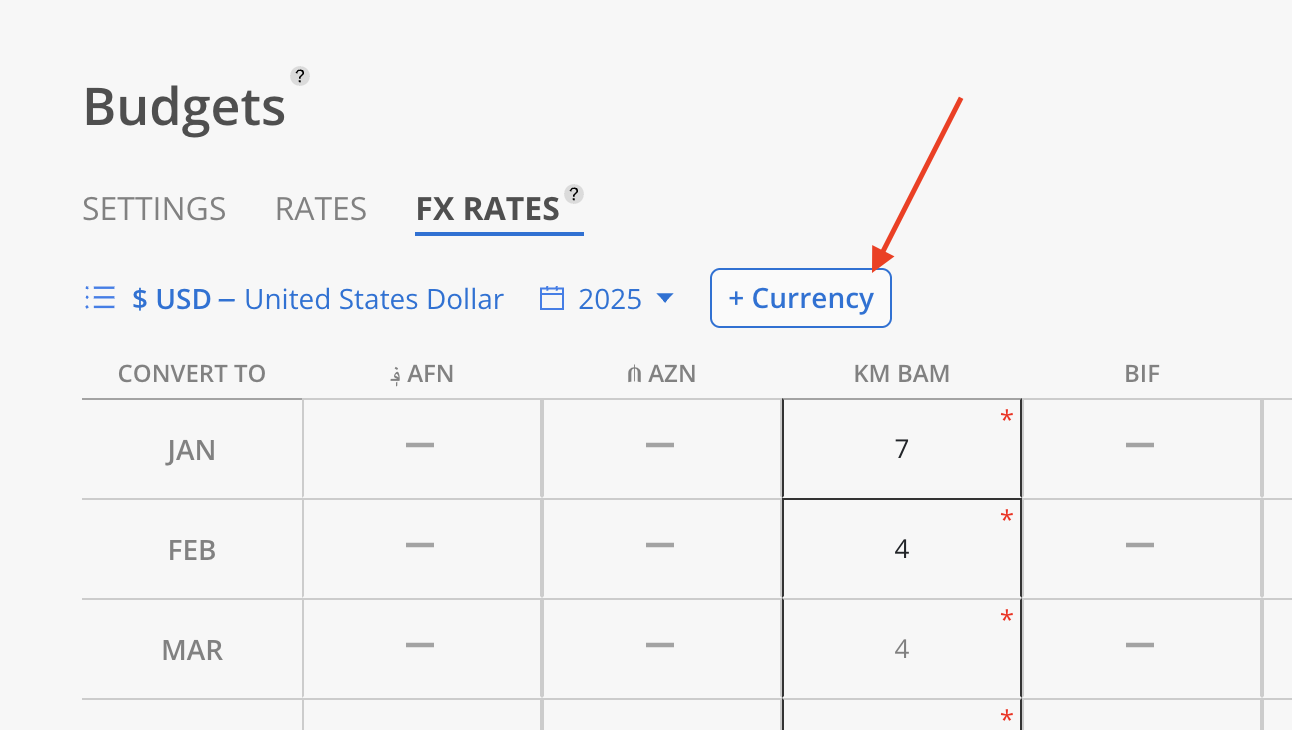
Task: Click the help icon next to FX RATES
Action: [573, 194]
